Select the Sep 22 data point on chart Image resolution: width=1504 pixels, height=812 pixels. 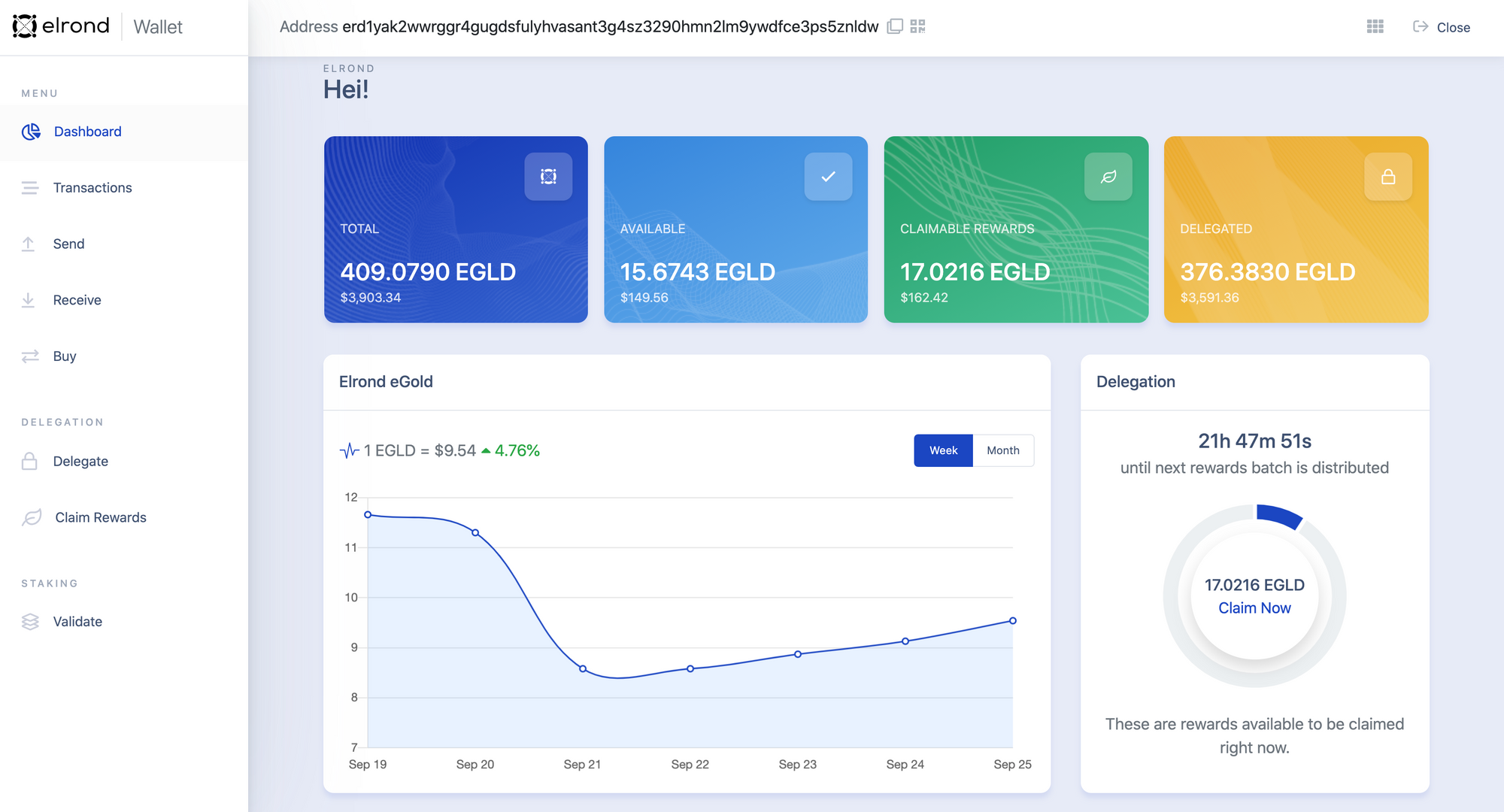click(690, 668)
